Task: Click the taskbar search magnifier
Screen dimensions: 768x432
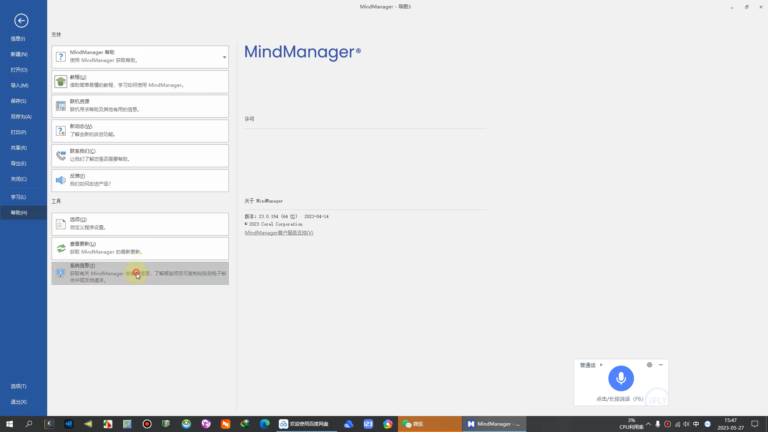Action: click(29, 424)
